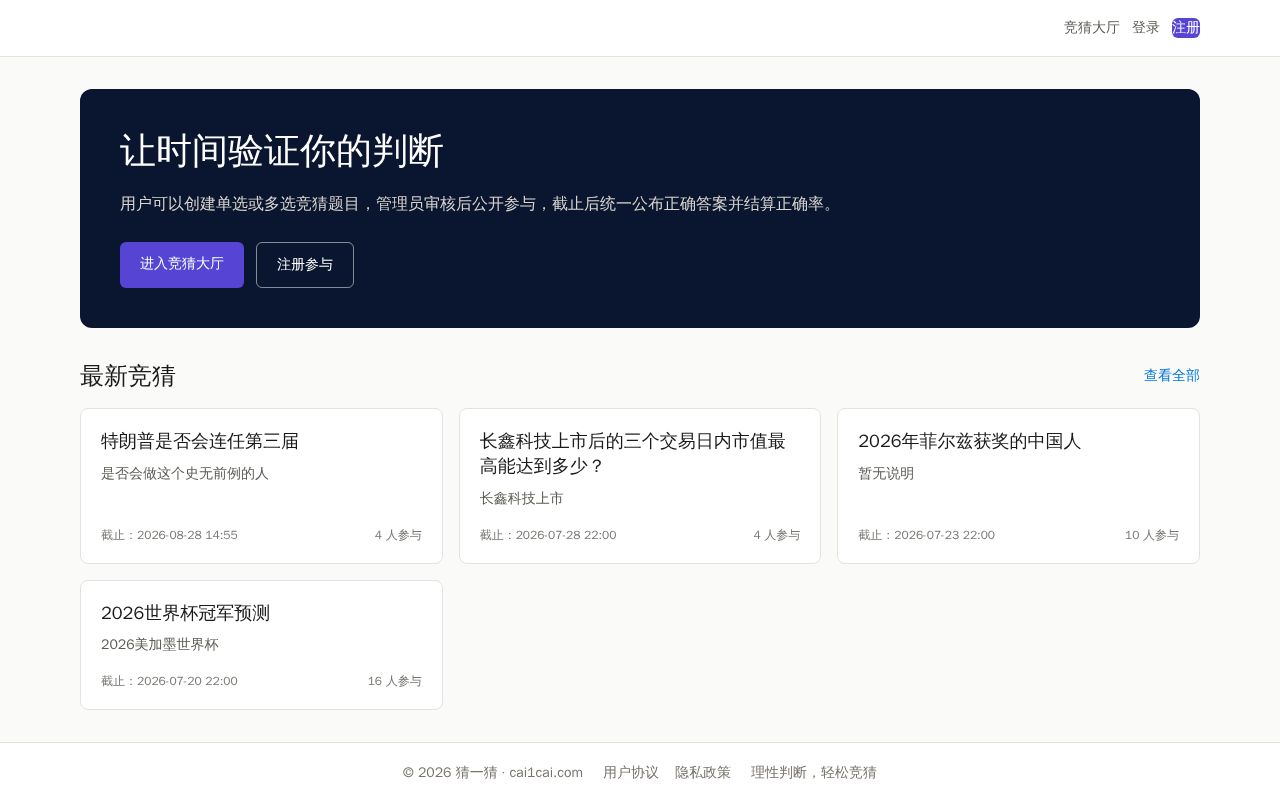Click the banner subtitle starting 用户可以创建单选或多选
The image size is (1280, 800).
click(x=479, y=204)
